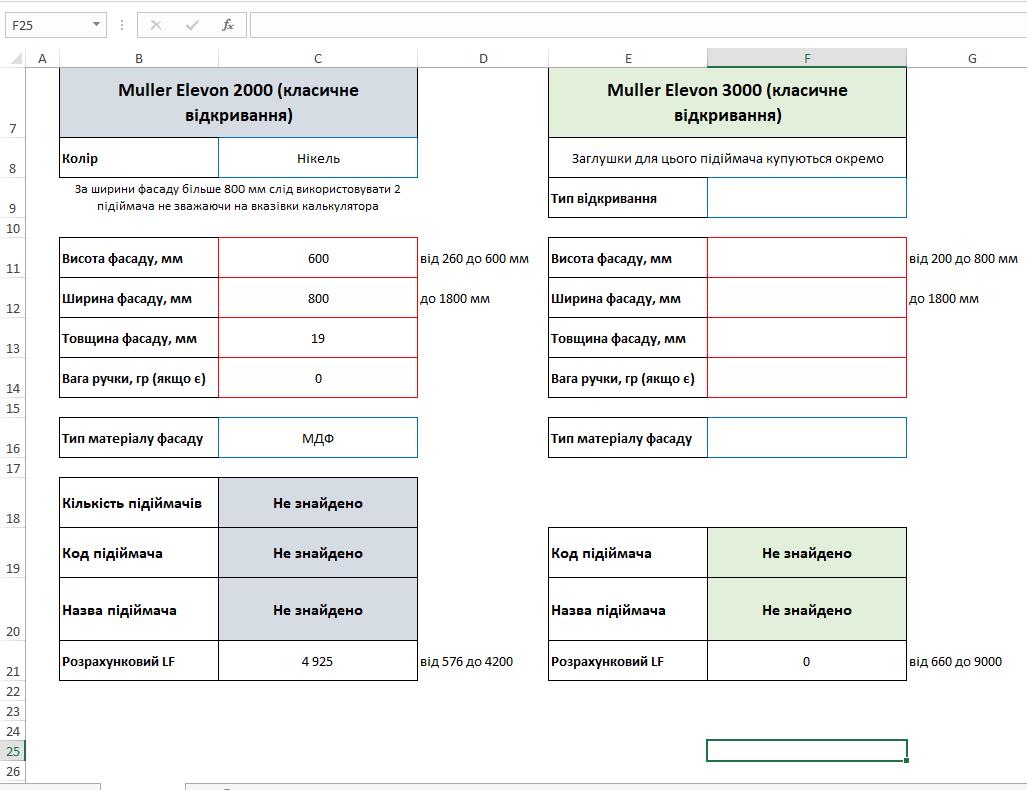The height and width of the screenshot is (790, 1027).
Task: Select the empty Тип відкривання cell
Action: (x=807, y=198)
